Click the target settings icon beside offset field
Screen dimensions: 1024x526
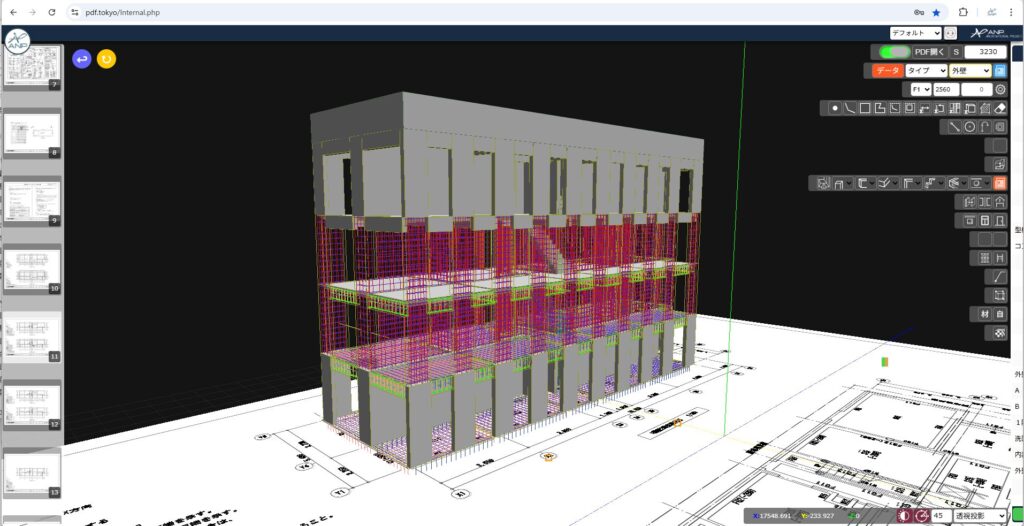point(1000,89)
